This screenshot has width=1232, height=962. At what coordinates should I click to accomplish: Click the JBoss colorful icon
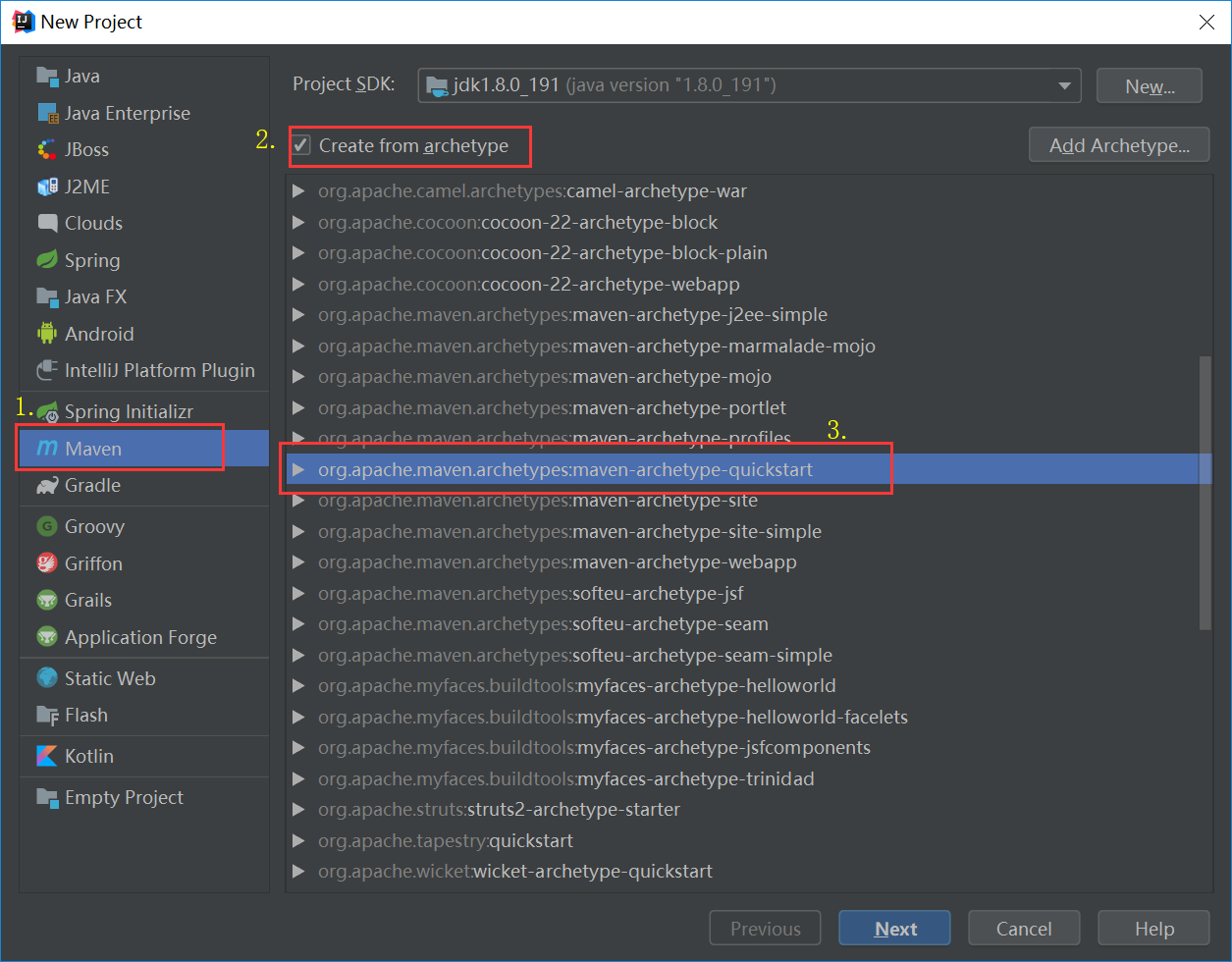point(47,149)
